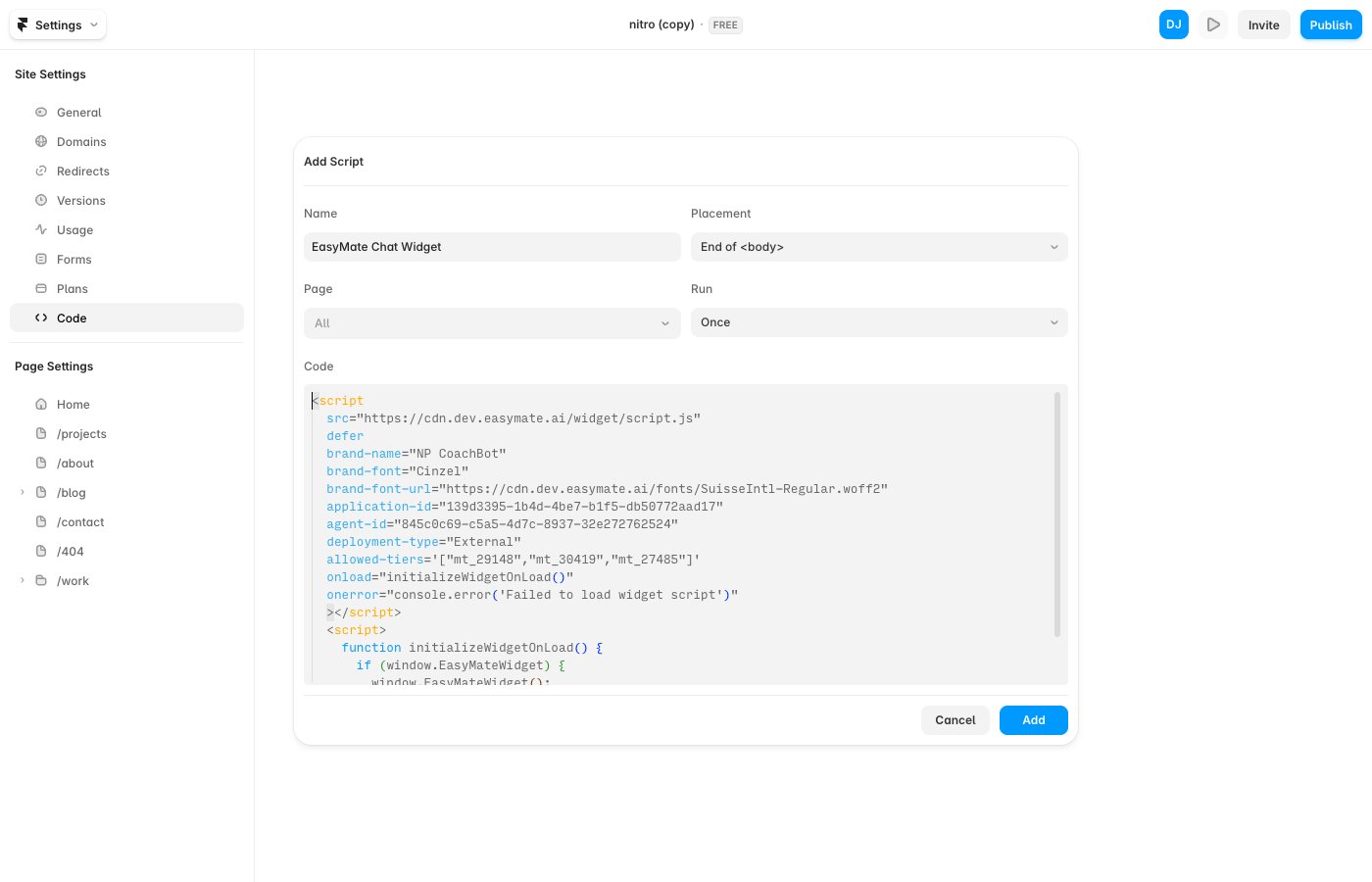1372x882 pixels.
Task: Open General site settings
Action: [126, 112]
